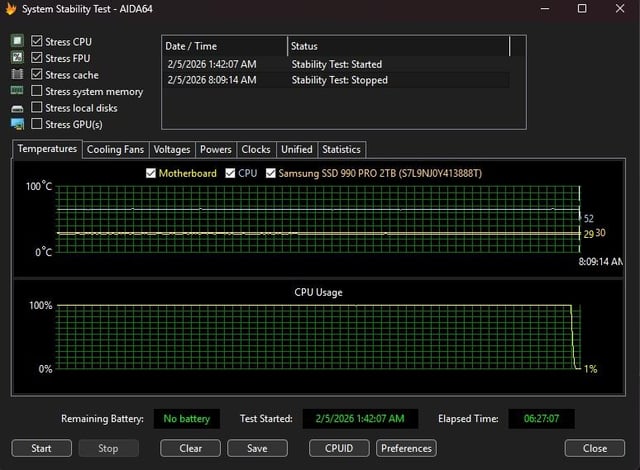
Task: Uncheck the Samsung SSD 990 PRO sensor
Action: point(271,173)
